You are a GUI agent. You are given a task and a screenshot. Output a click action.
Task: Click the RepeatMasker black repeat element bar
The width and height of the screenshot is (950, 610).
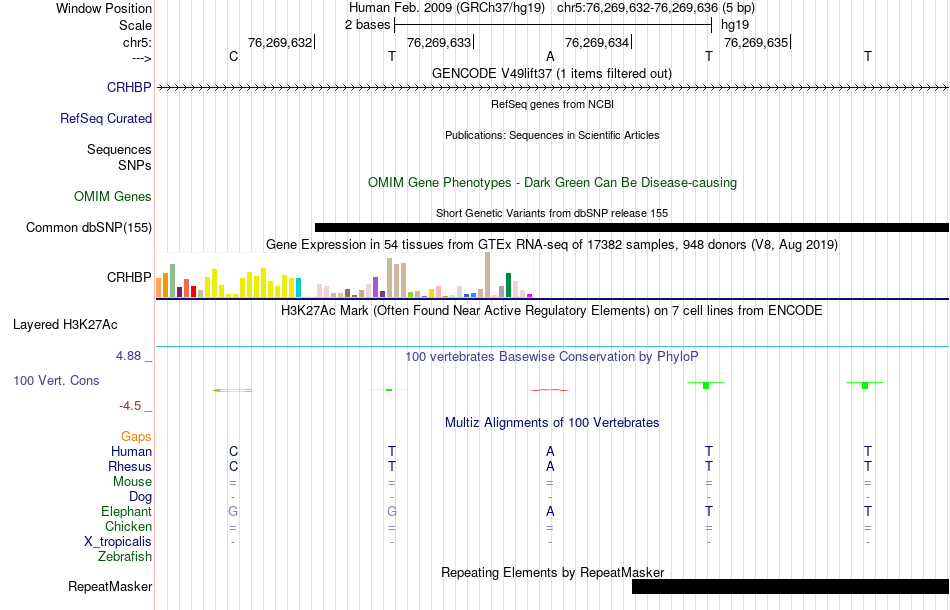pyautogui.click(x=791, y=586)
